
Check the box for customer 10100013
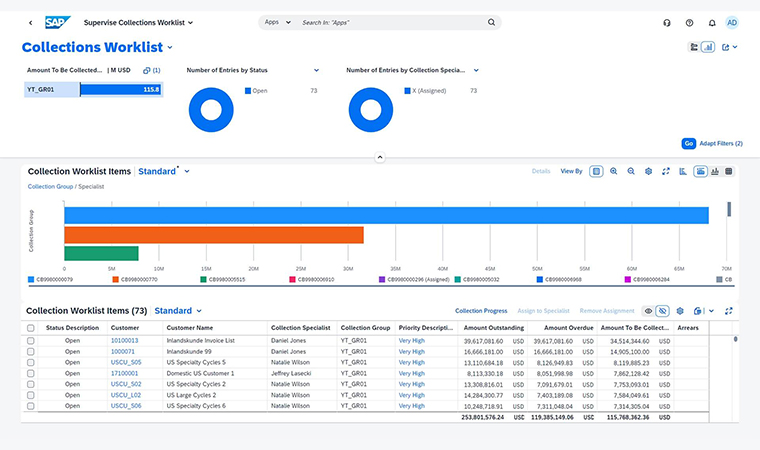(x=31, y=341)
